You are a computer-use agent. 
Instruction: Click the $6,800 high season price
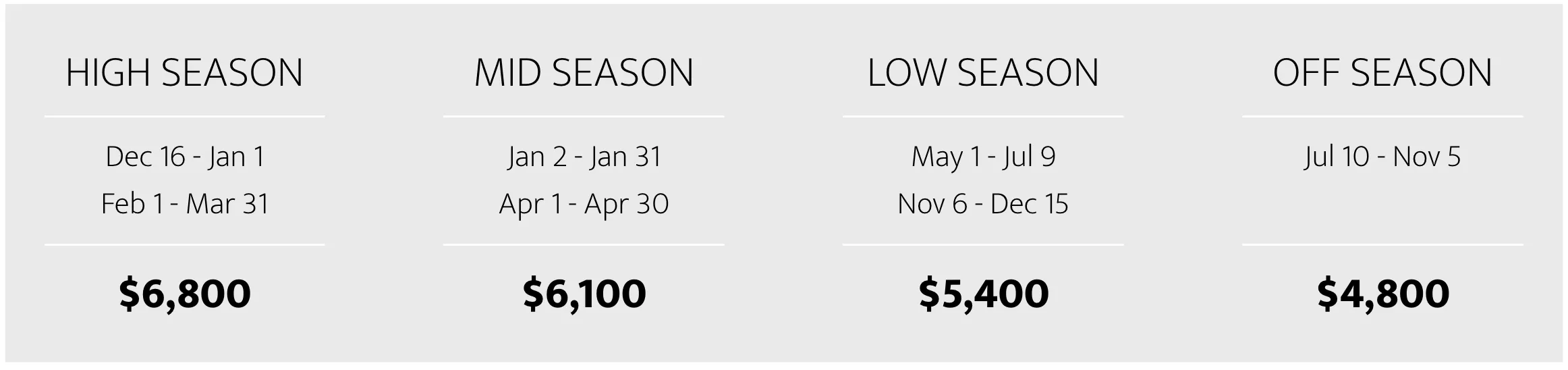pyautogui.click(x=184, y=294)
